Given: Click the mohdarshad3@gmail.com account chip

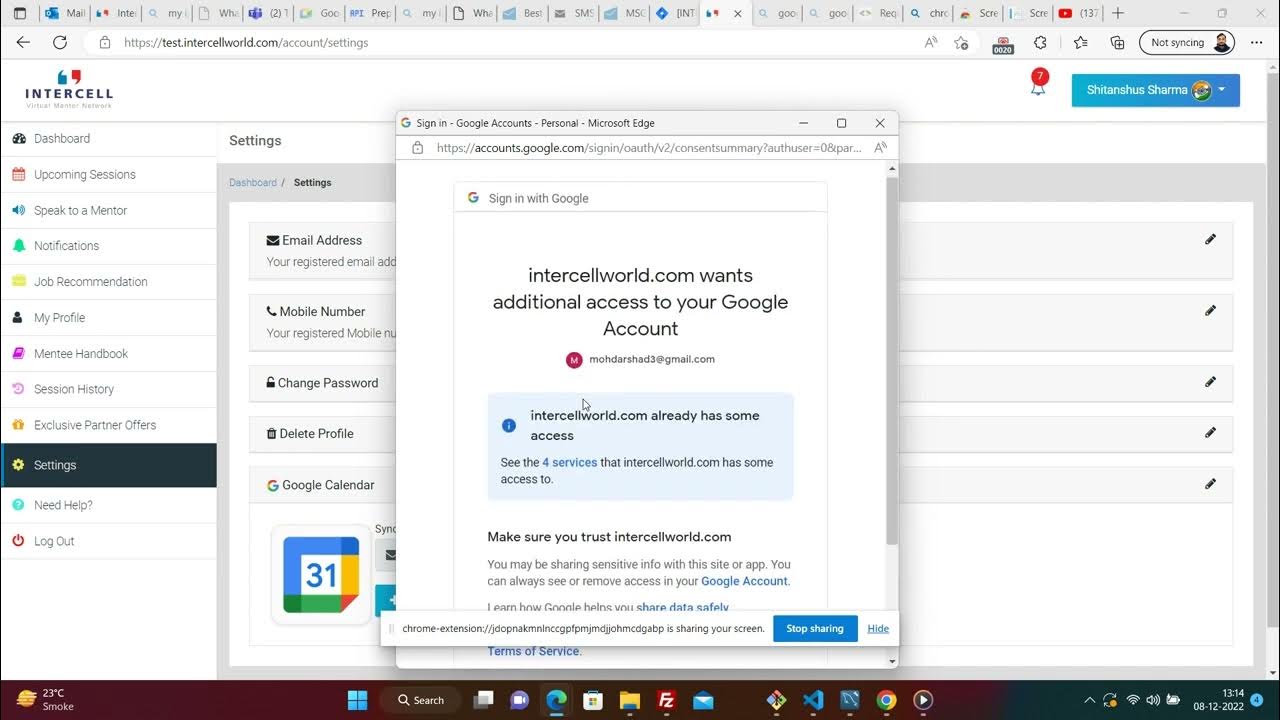Looking at the screenshot, I should click(x=640, y=360).
